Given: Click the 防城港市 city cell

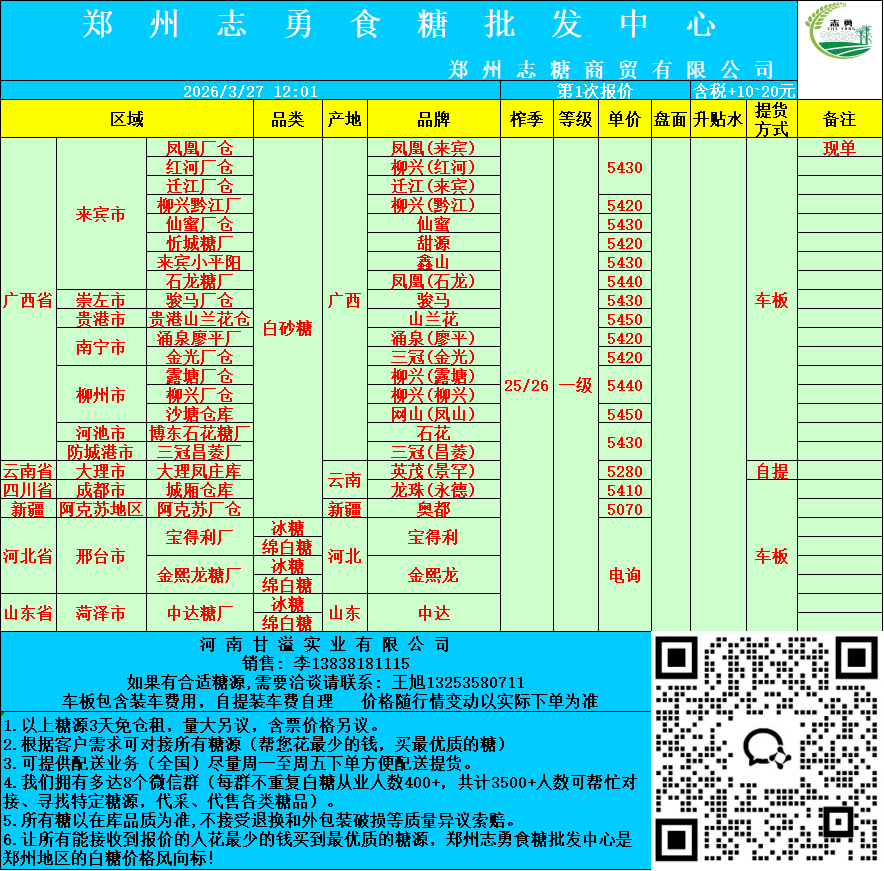Looking at the screenshot, I should coord(101,452).
